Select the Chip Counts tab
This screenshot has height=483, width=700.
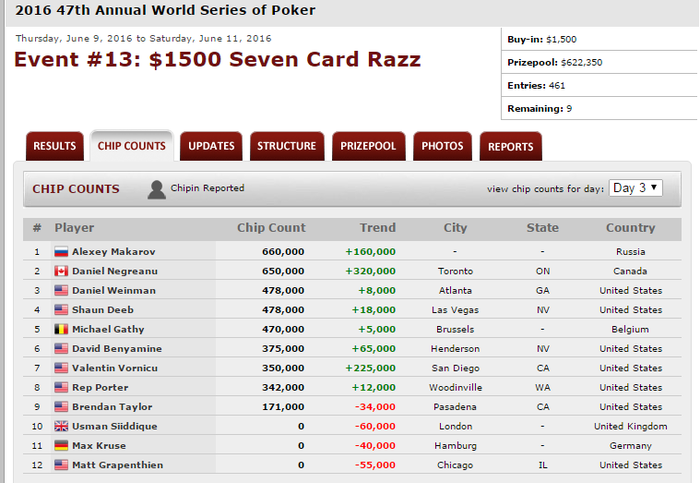[x=132, y=146]
